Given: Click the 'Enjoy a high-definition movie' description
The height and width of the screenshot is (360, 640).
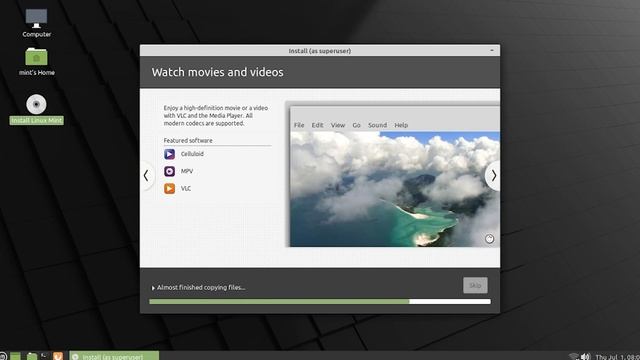Looking at the screenshot, I should click(216, 116).
